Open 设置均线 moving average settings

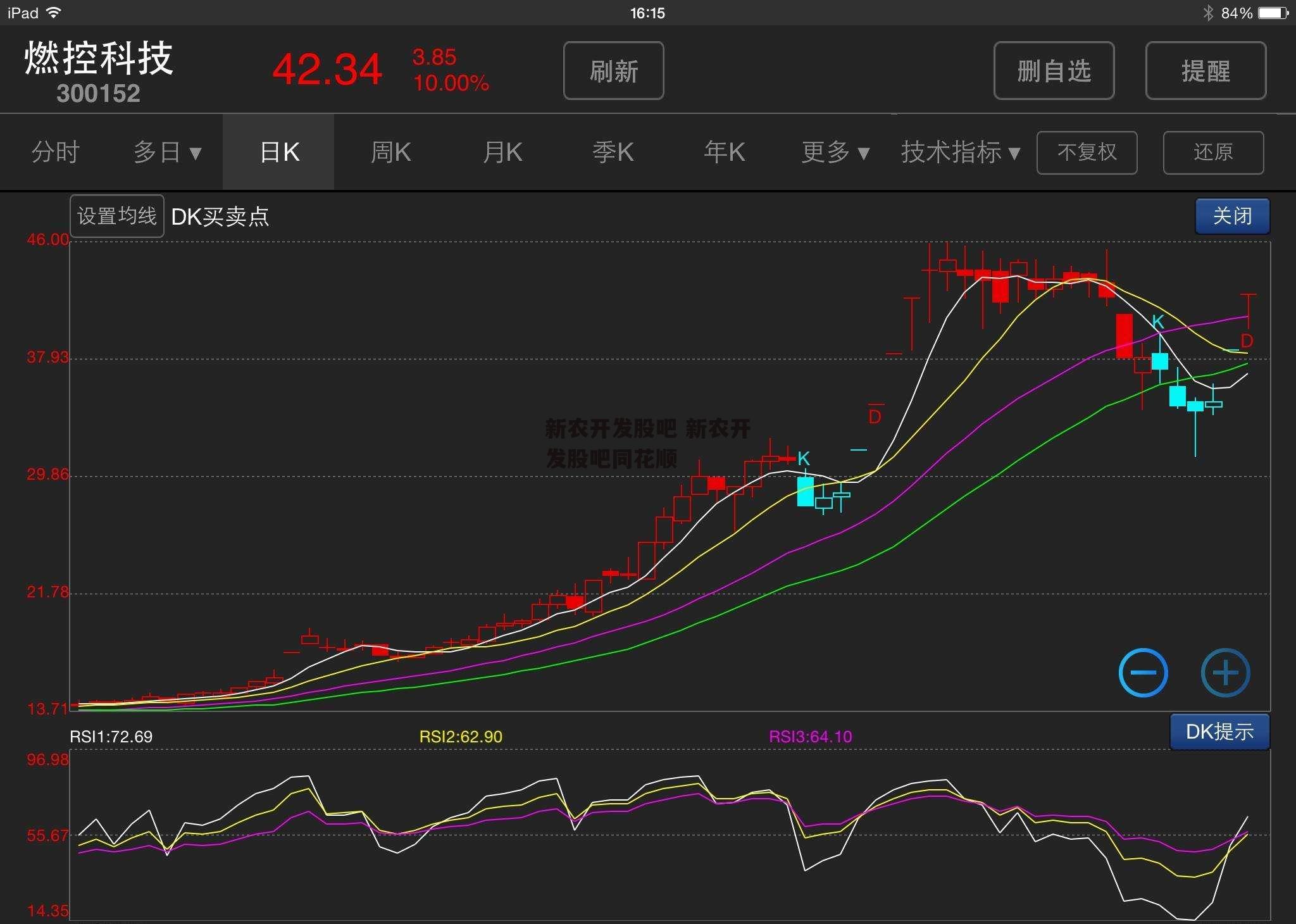tap(116, 216)
